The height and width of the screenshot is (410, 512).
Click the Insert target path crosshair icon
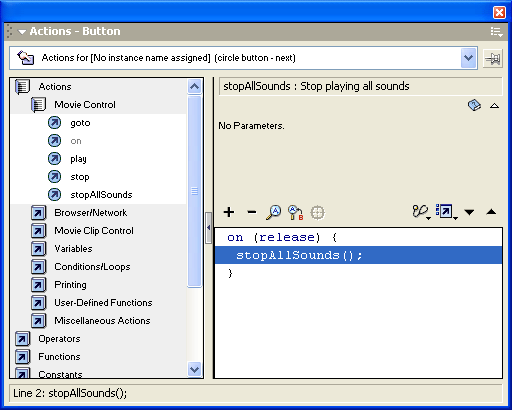point(317,213)
